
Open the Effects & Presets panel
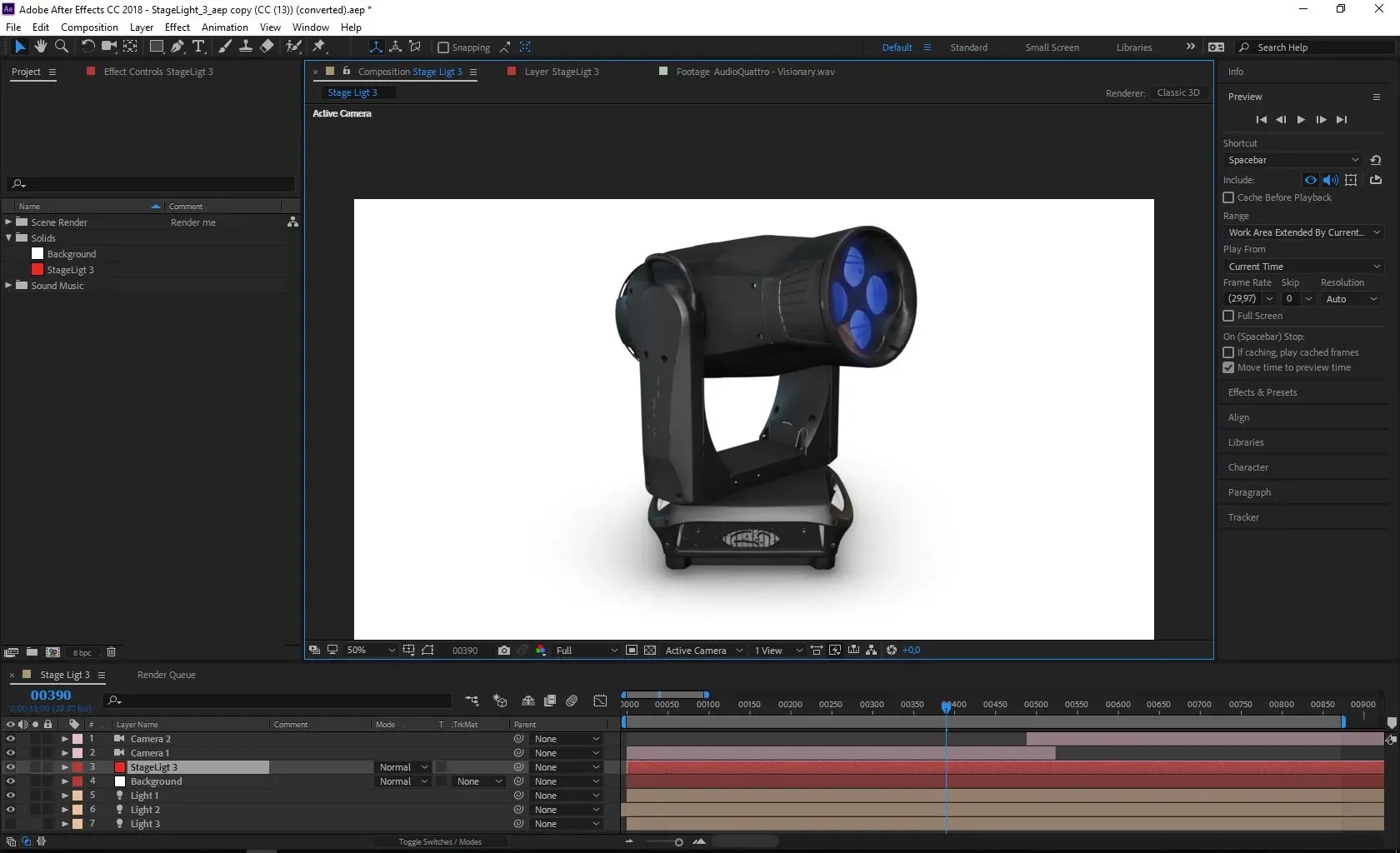1262,392
